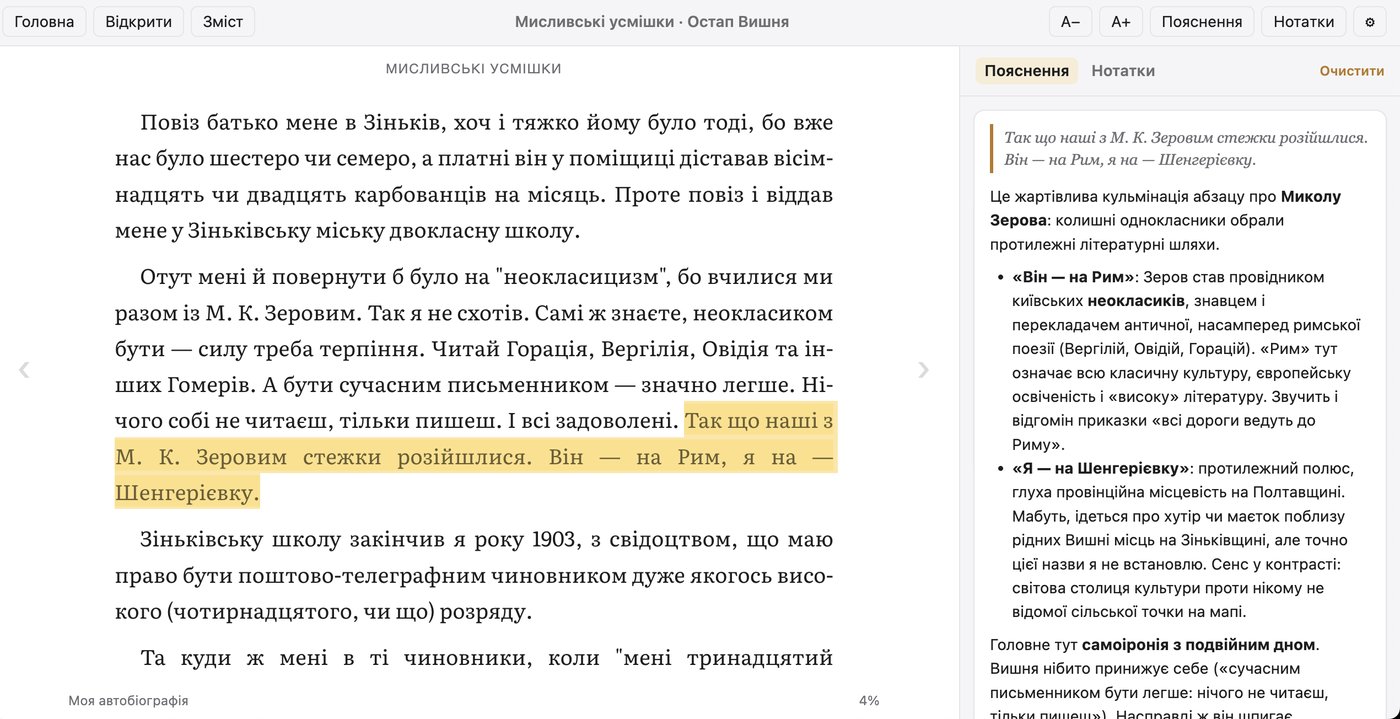The image size is (1400, 719).
Task: Click the 4% progress indicator
Action: 869,701
